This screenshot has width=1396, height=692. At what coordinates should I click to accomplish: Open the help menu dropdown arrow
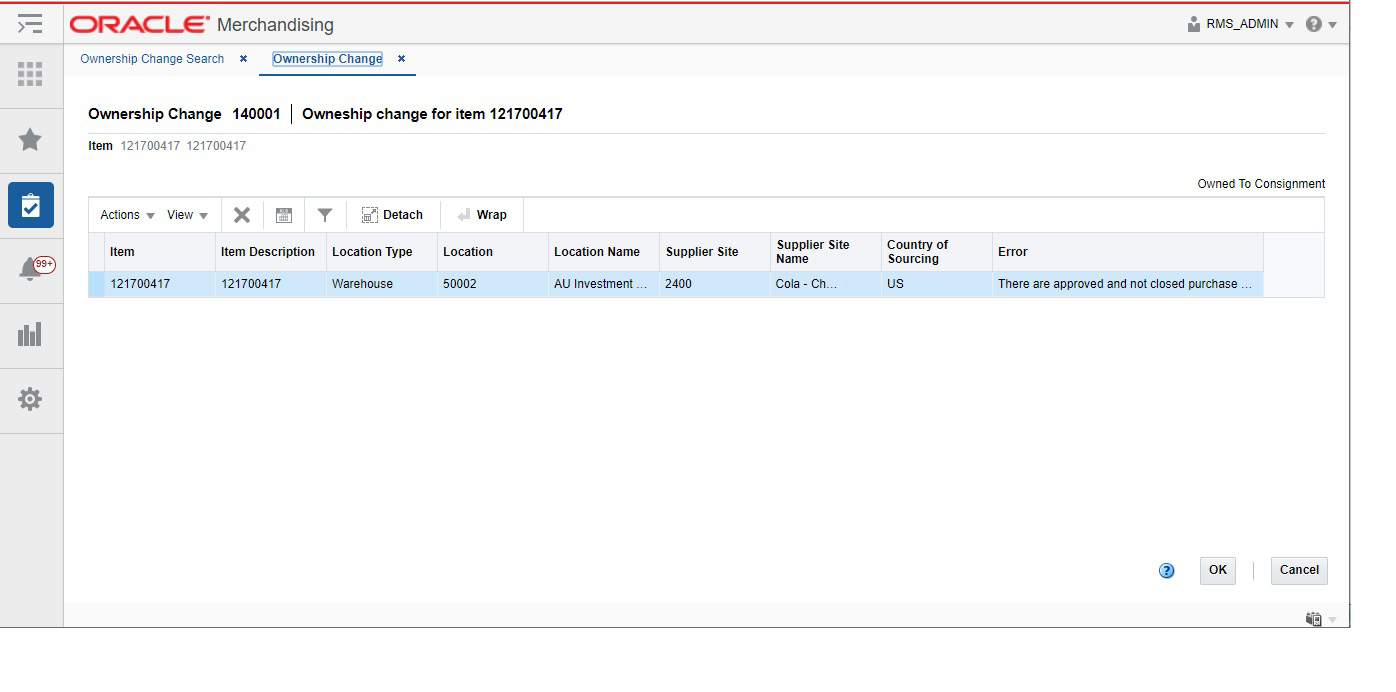[x=1333, y=25]
